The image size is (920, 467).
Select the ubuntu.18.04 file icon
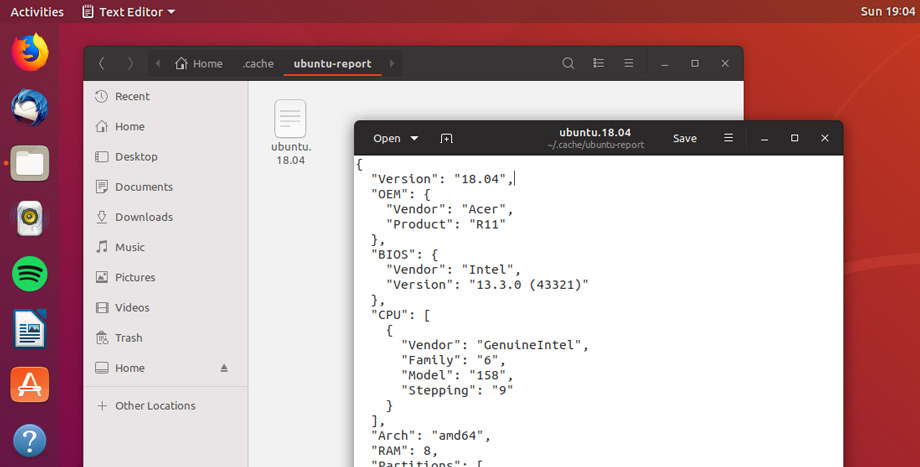click(290, 120)
